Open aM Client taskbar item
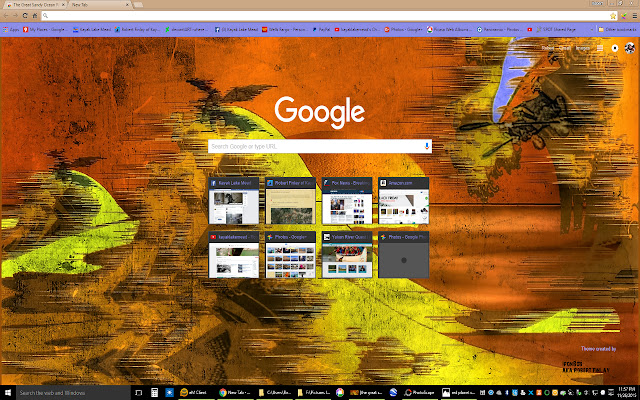The image size is (640, 400). coord(196,393)
